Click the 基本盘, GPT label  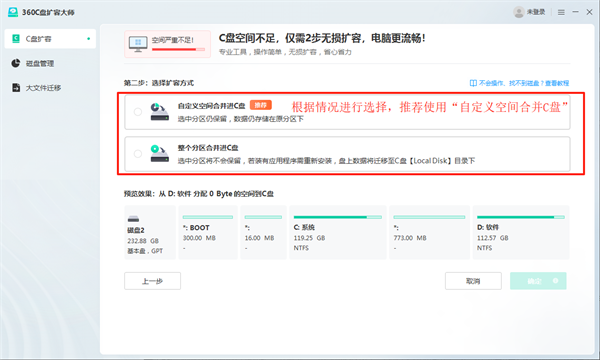[x=145, y=251]
